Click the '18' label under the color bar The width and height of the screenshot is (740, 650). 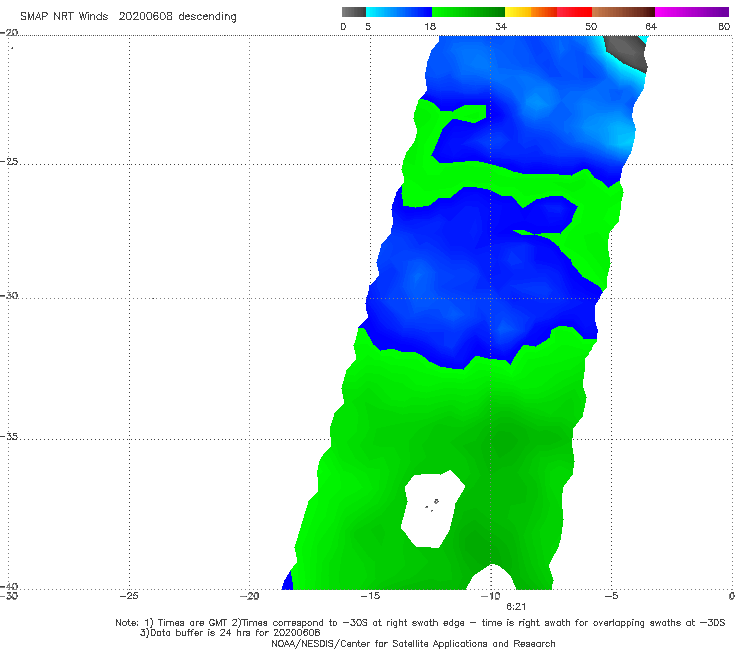pos(430,27)
